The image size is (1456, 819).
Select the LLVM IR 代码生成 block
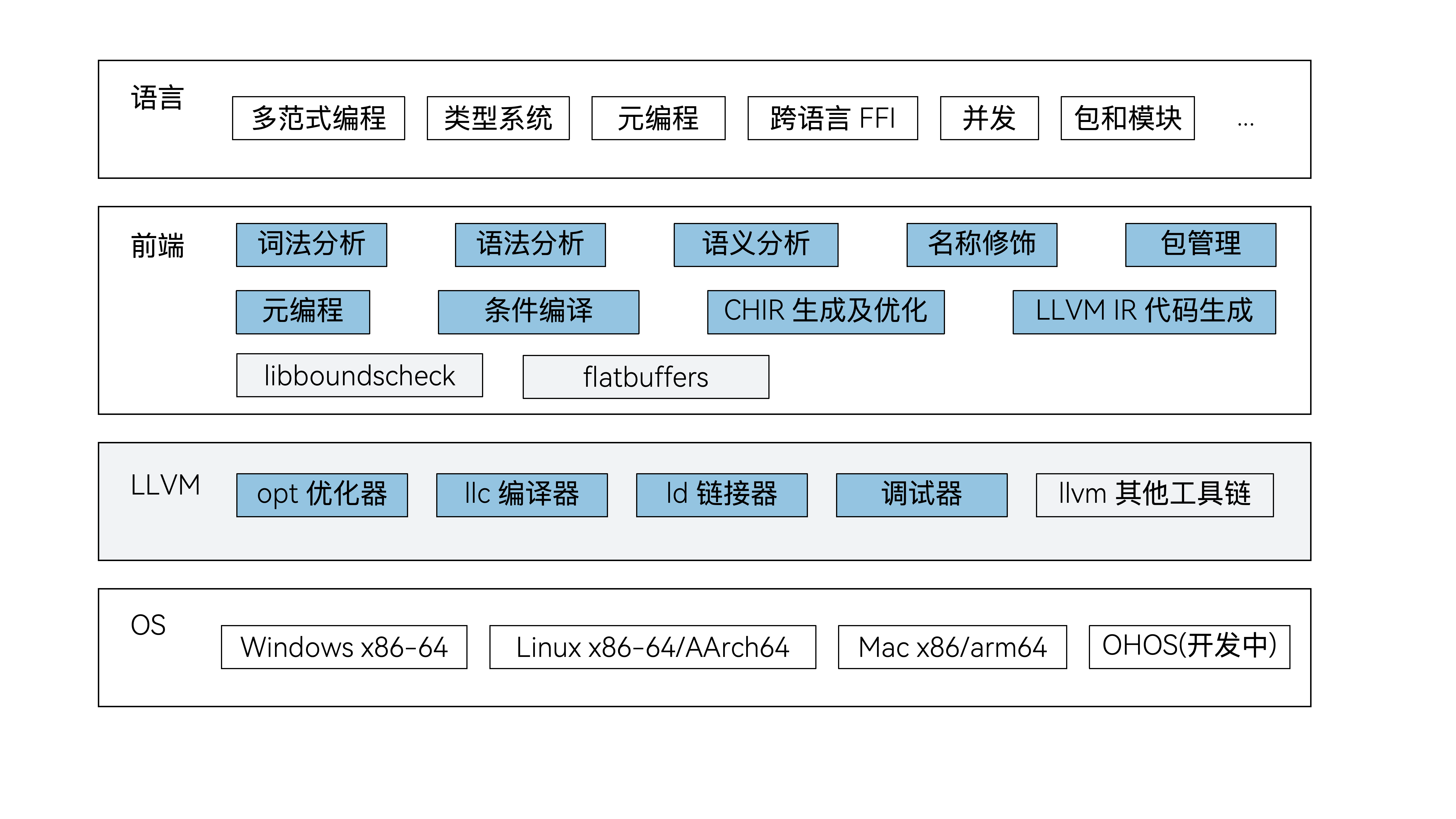click(1144, 312)
